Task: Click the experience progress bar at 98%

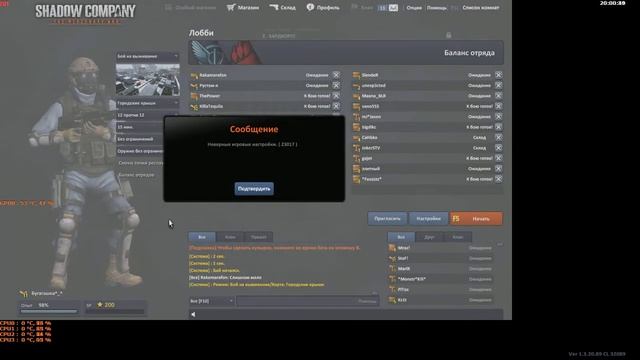Action: click(49, 311)
